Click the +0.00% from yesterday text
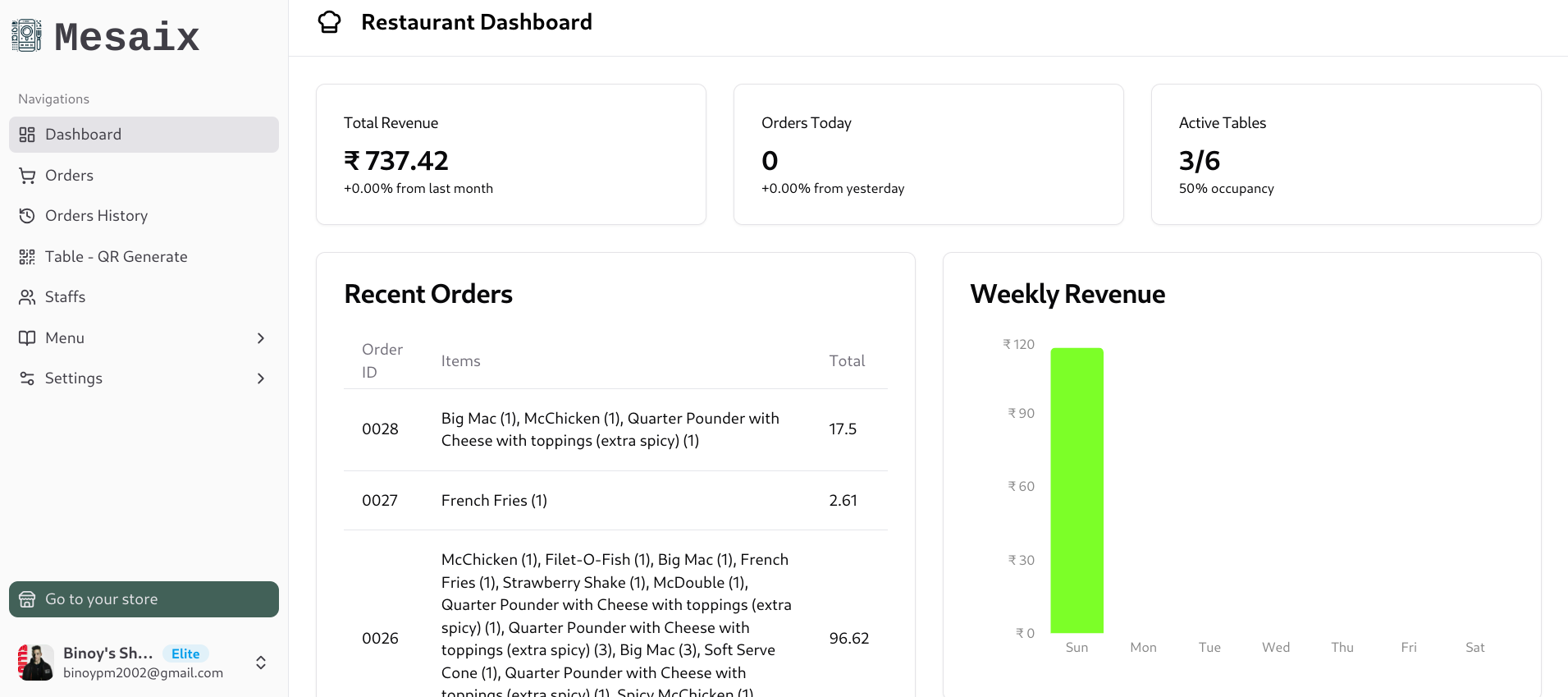The height and width of the screenshot is (697, 1568). [833, 189]
